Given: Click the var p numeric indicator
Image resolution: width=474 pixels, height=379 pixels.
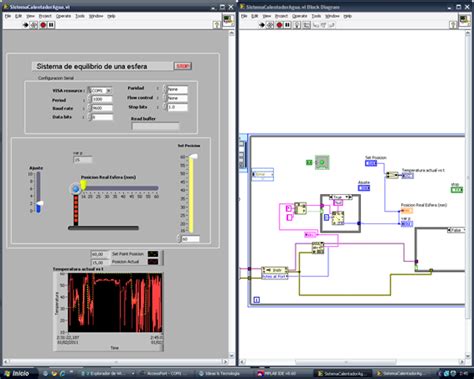Looking at the screenshot, I should tap(83, 160).
